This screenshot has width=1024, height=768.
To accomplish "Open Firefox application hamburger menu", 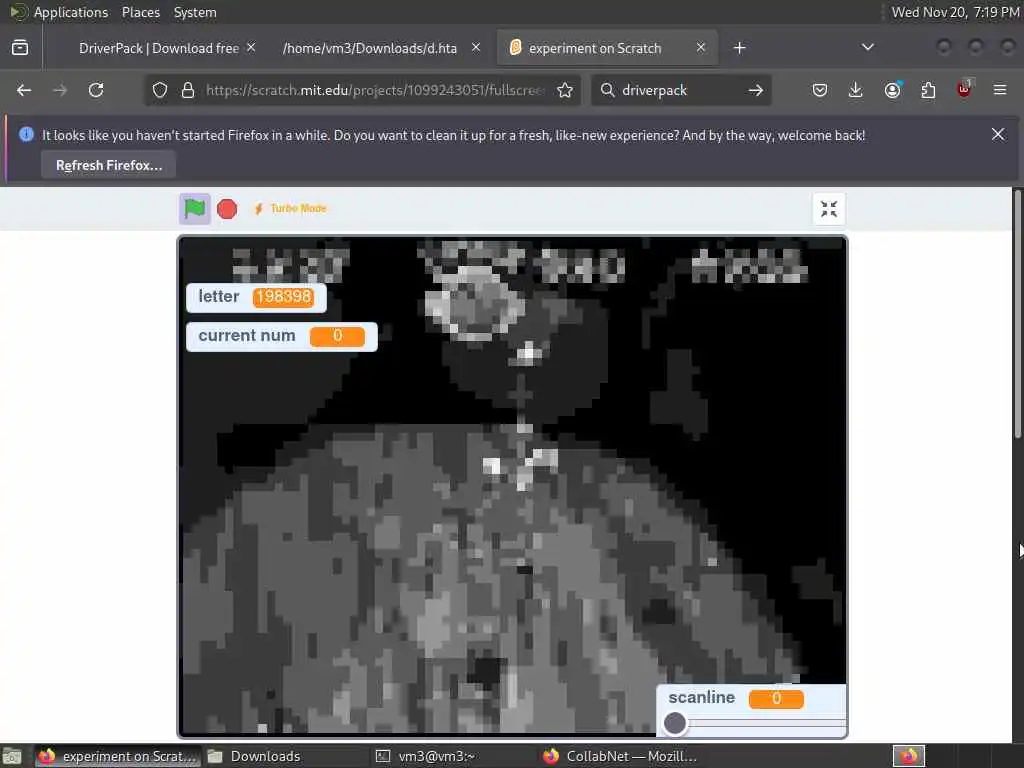I will coord(1000,90).
